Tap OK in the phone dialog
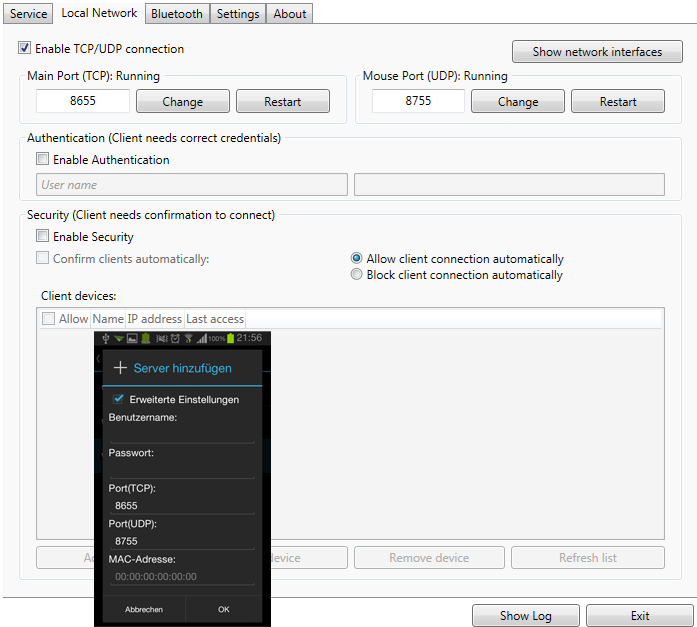Image resolution: width=697 pixels, height=627 pixels. point(224,609)
